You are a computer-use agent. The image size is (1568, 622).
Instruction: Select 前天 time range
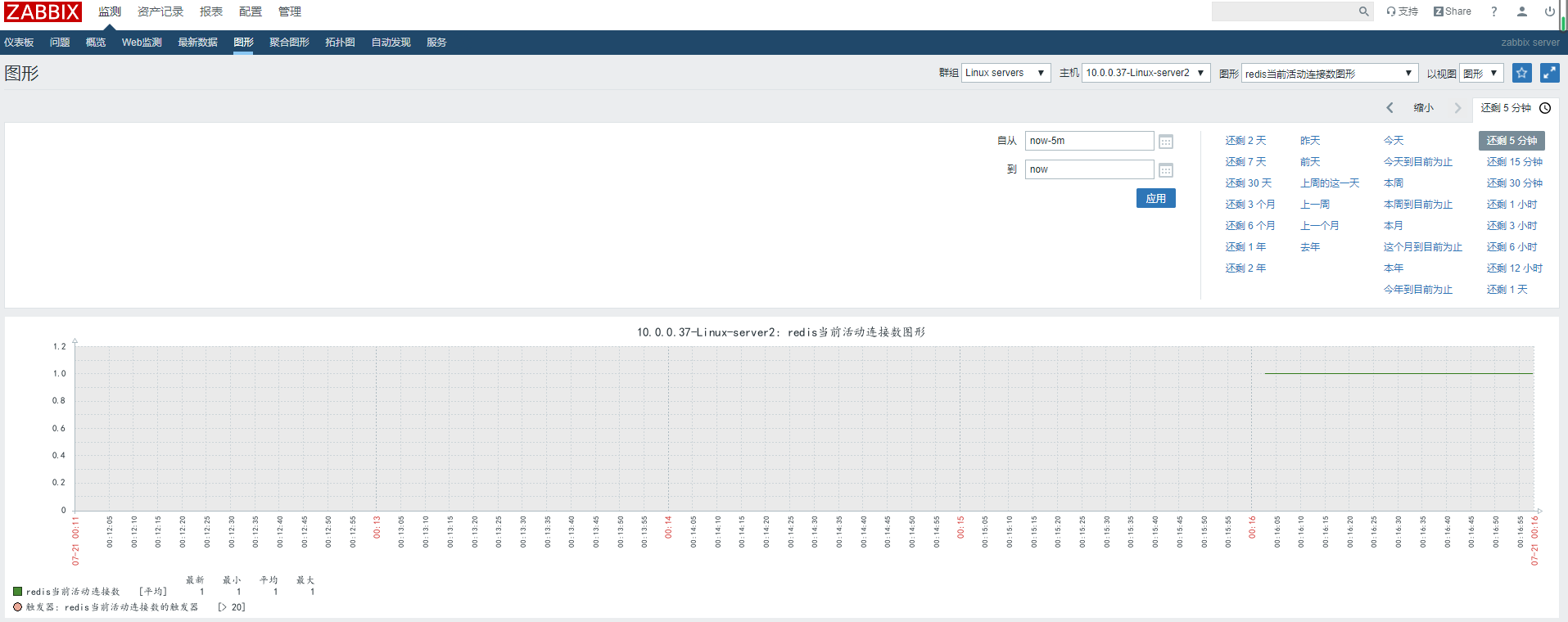click(x=1310, y=162)
